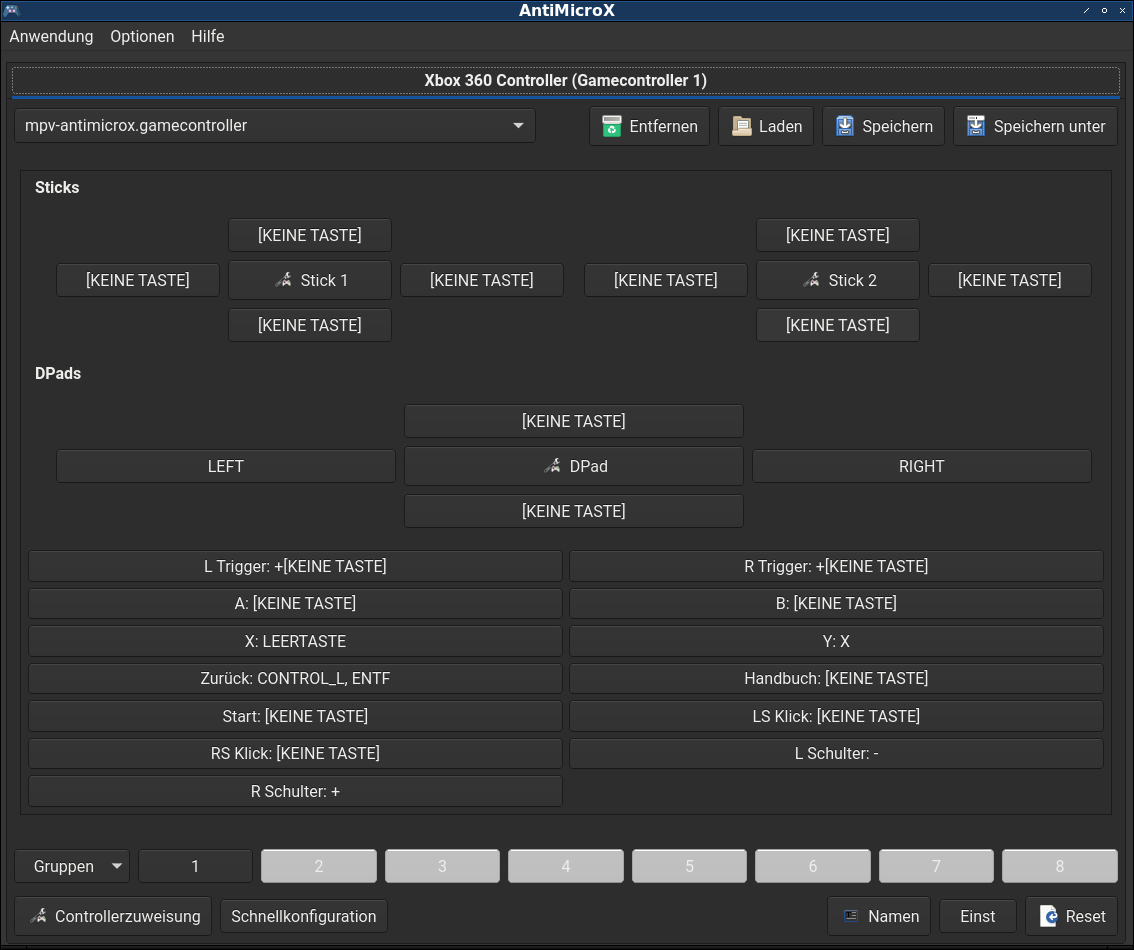The image size is (1134, 950).
Task: Click Zurück: CONTROL_L, ENTF button
Action: (295, 678)
